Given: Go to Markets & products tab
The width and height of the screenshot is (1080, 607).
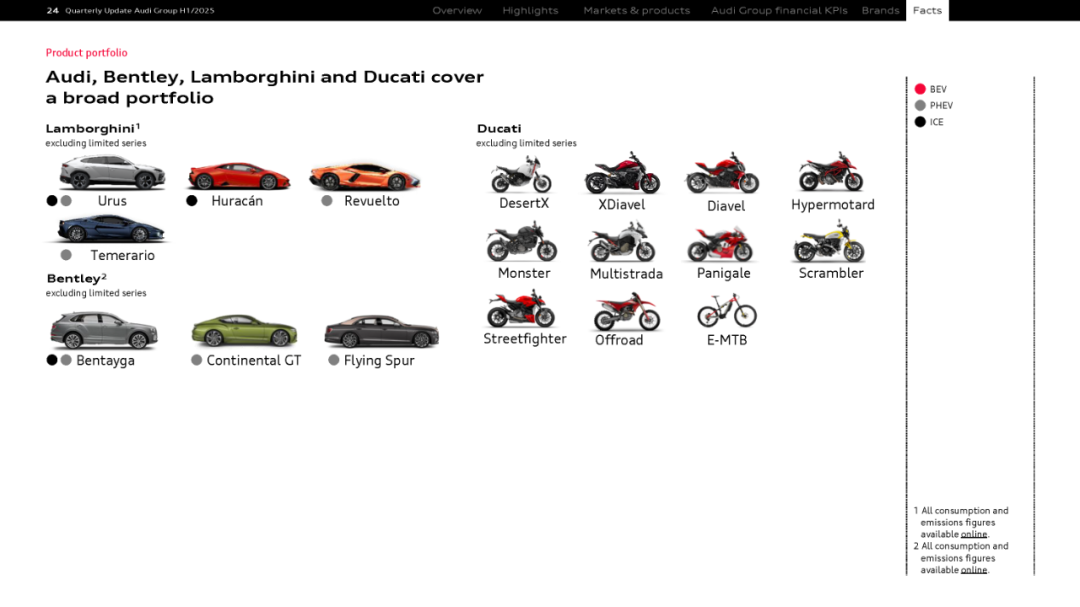Looking at the screenshot, I should click(636, 11).
